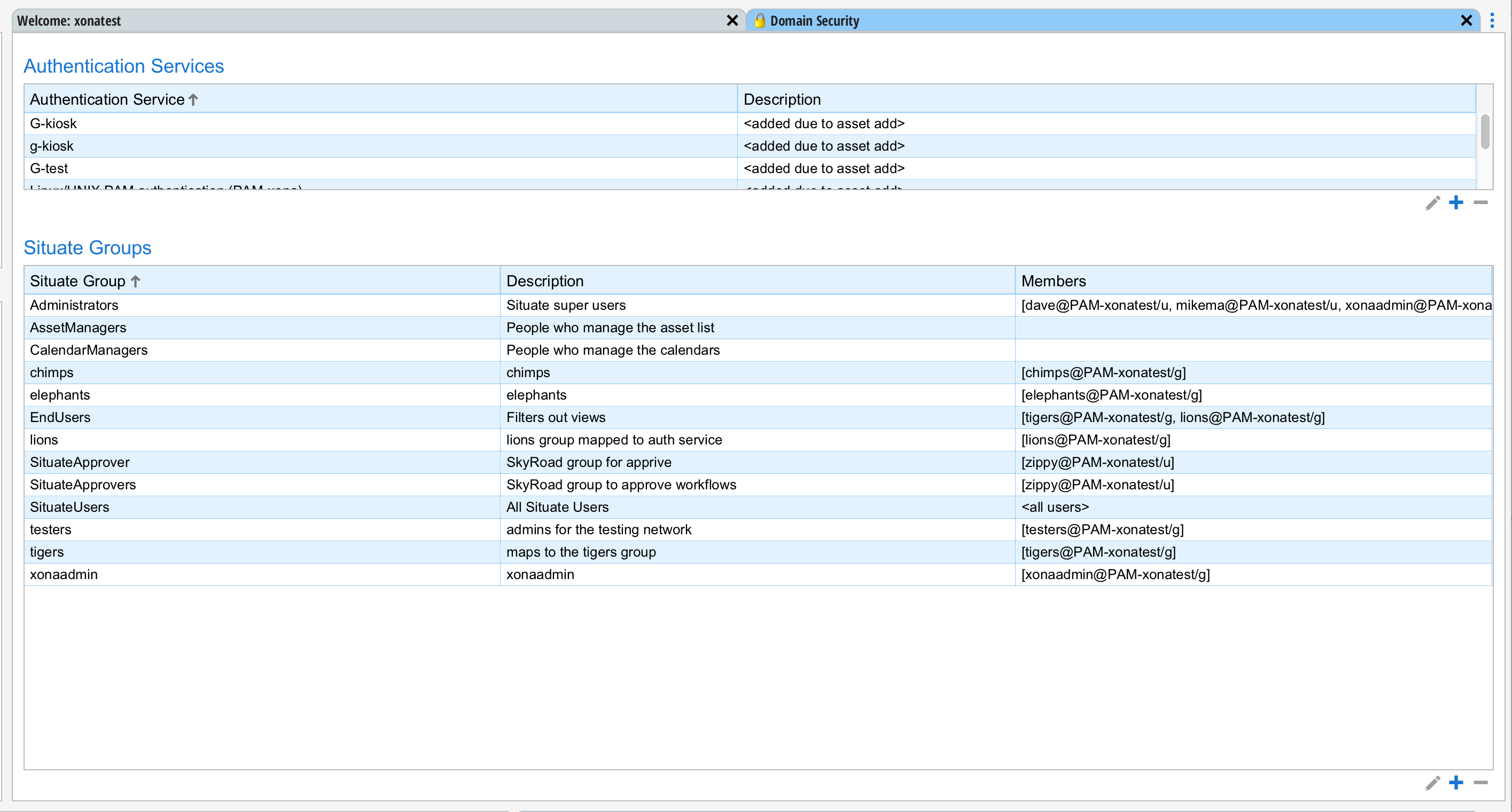Select the Administrators group row

[235, 304]
